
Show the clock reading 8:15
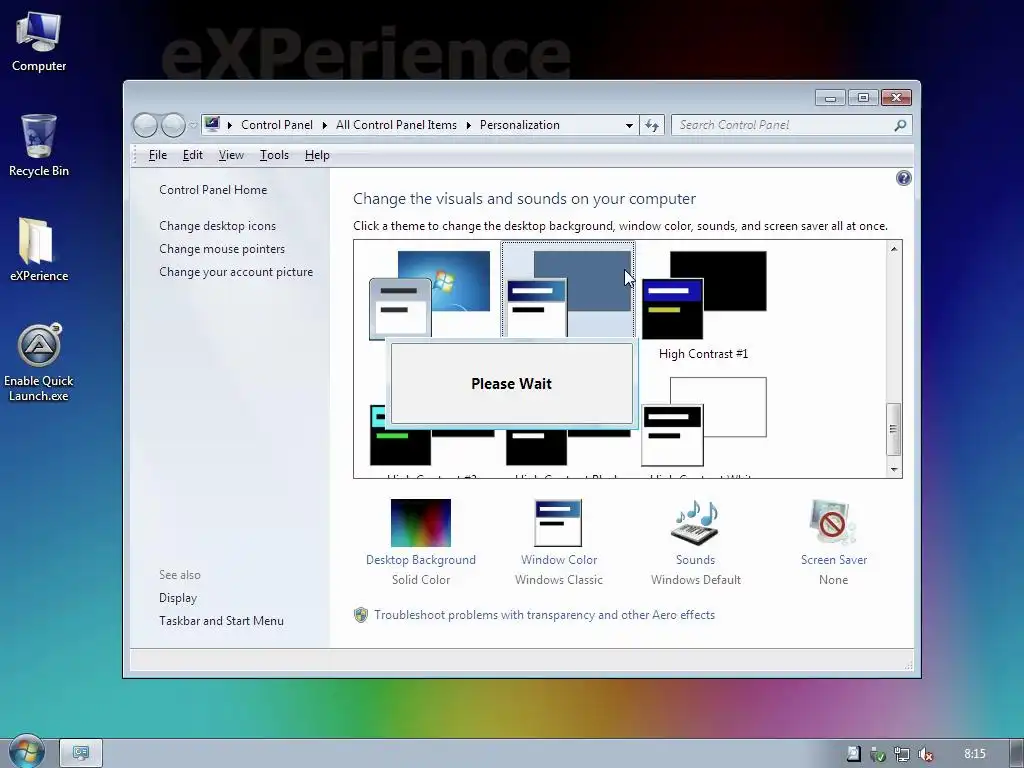pyautogui.click(x=975, y=754)
